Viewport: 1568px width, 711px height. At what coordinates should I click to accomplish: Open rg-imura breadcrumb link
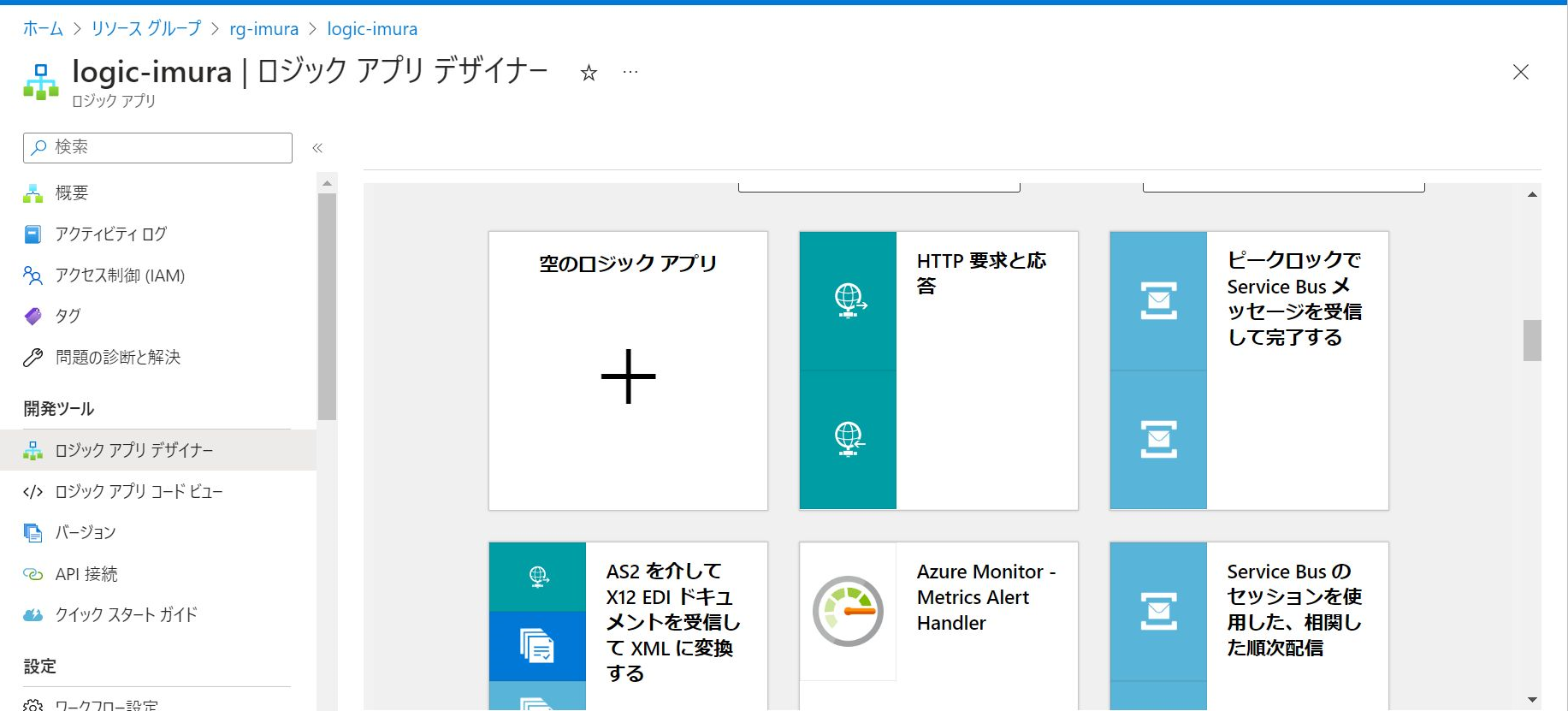[x=264, y=29]
